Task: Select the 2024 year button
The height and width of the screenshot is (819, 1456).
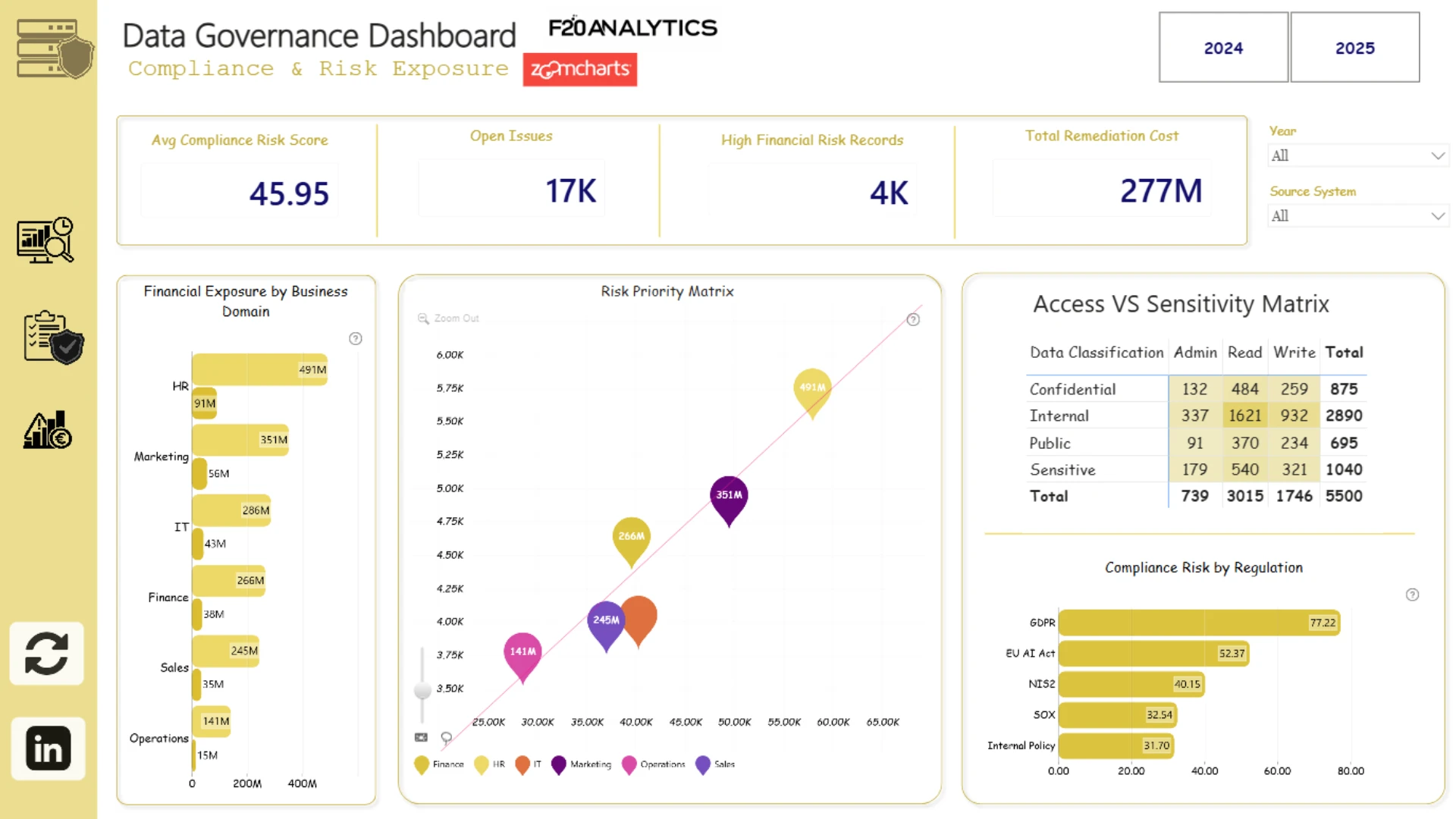Action: click(x=1223, y=47)
